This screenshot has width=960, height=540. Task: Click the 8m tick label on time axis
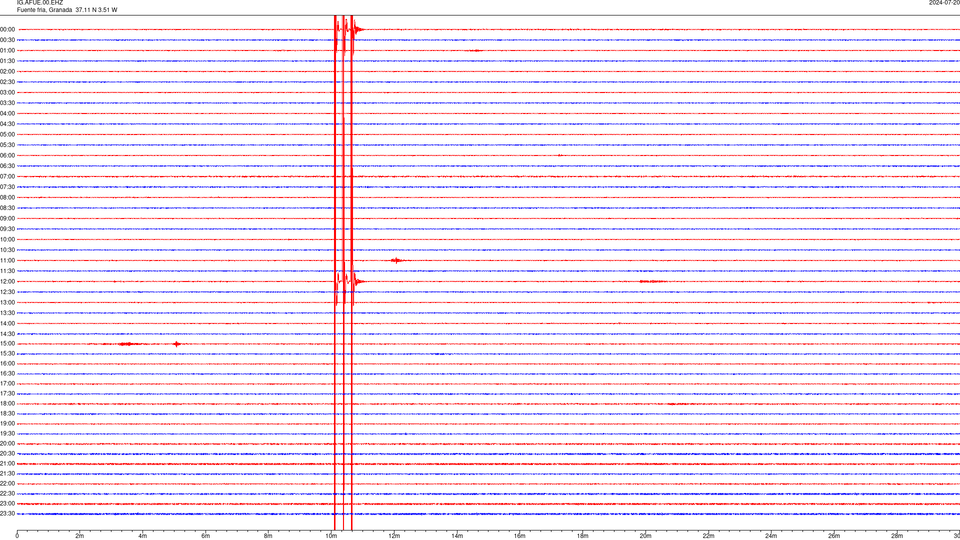268,536
